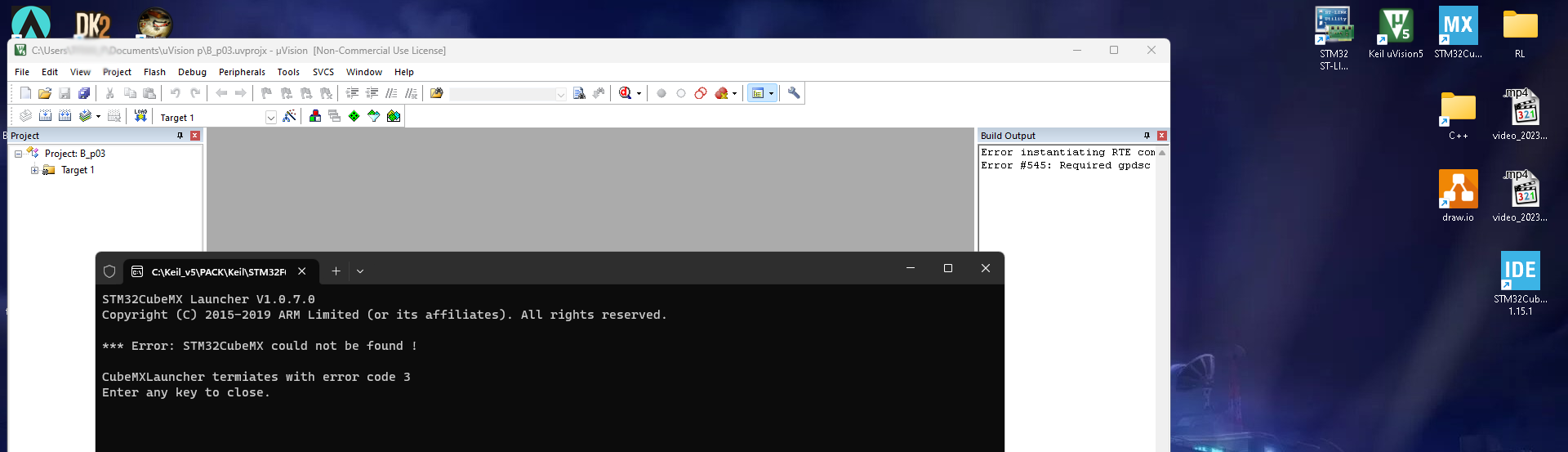Open STM32 ST-LINK Utility desktop shortcut
Viewport: 1568px width, 452px height.
coord(1334,38)
